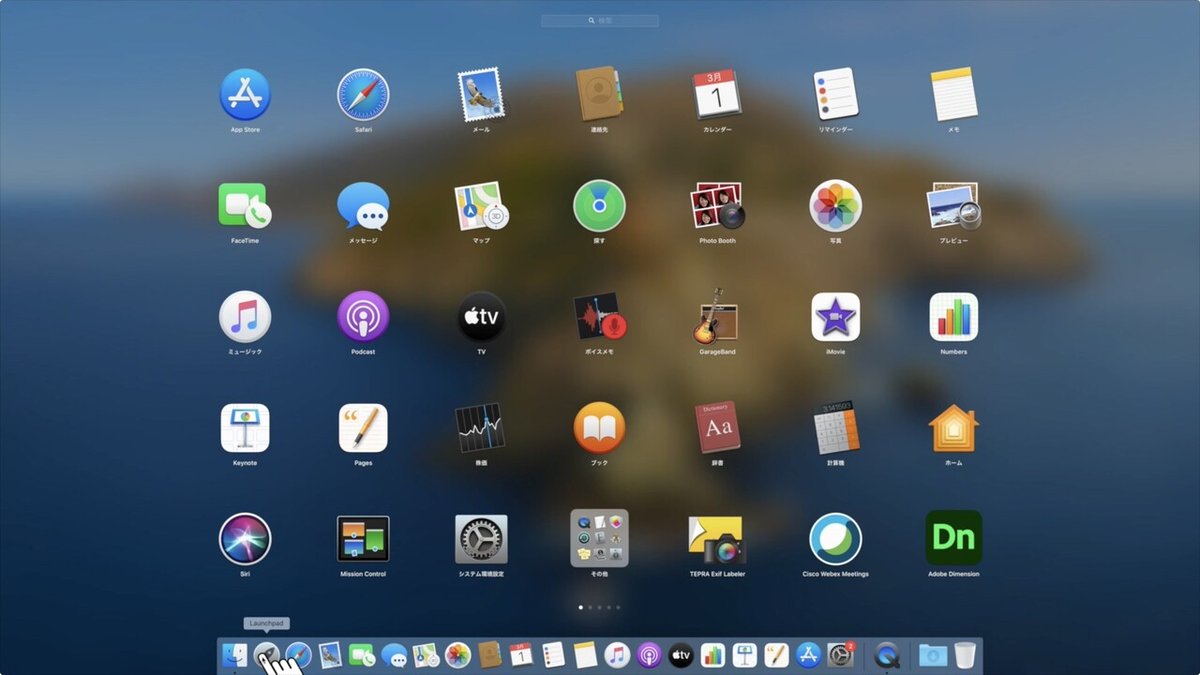Open the マップ app in Launchpad

pos(481,206)
